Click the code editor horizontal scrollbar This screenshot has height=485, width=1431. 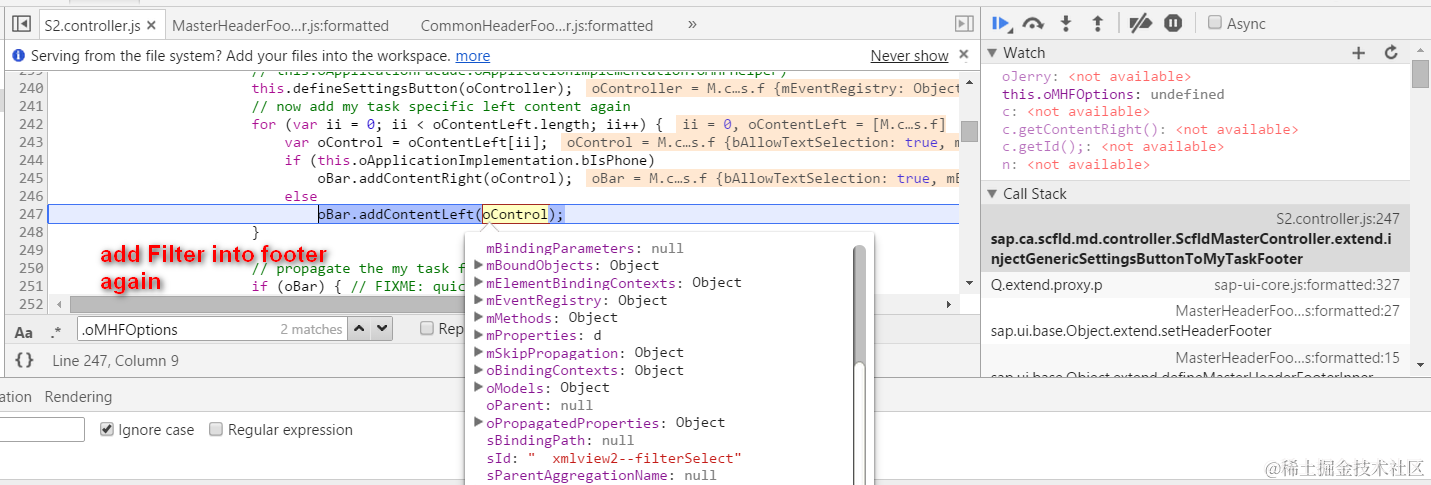(505, 304)
